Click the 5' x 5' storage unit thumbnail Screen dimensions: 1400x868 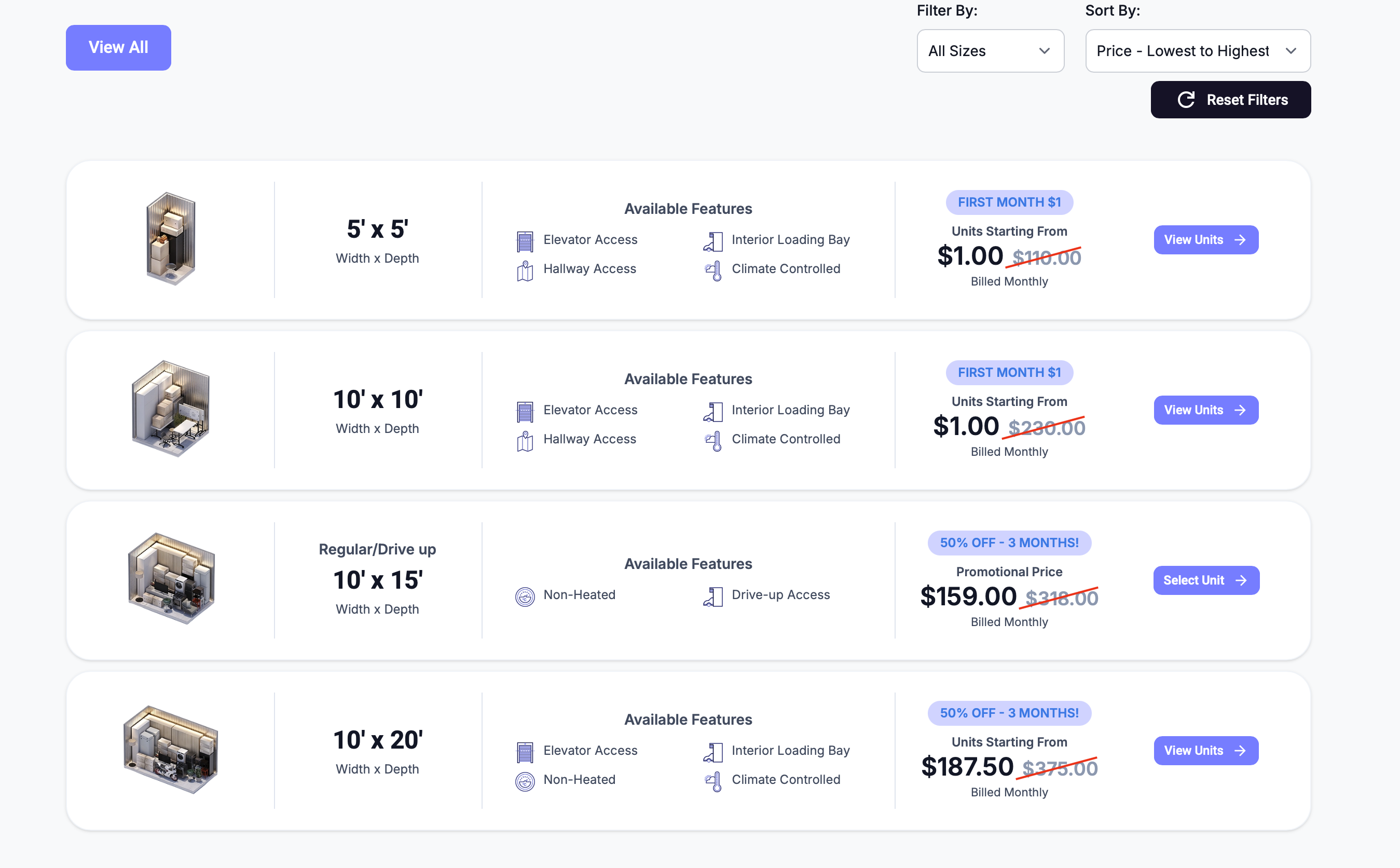170,239
